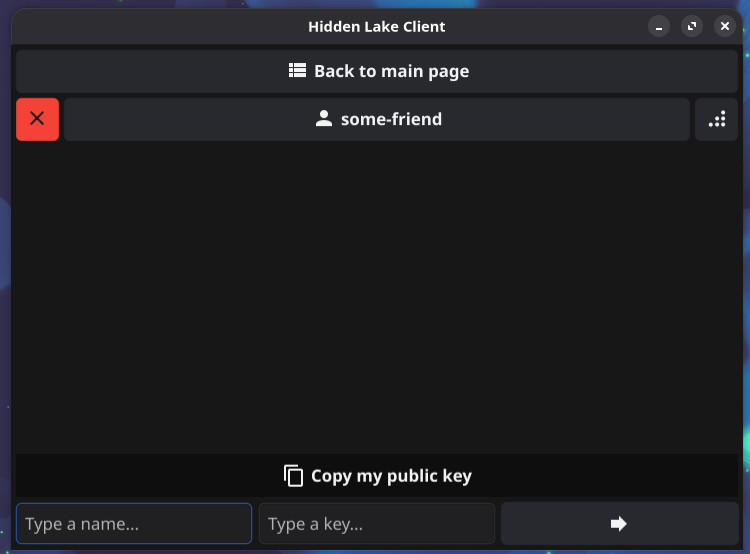Screen dimensions: 750x554
Task: Click the desktop wallpaper right of the window
Action: pos(745,300)
